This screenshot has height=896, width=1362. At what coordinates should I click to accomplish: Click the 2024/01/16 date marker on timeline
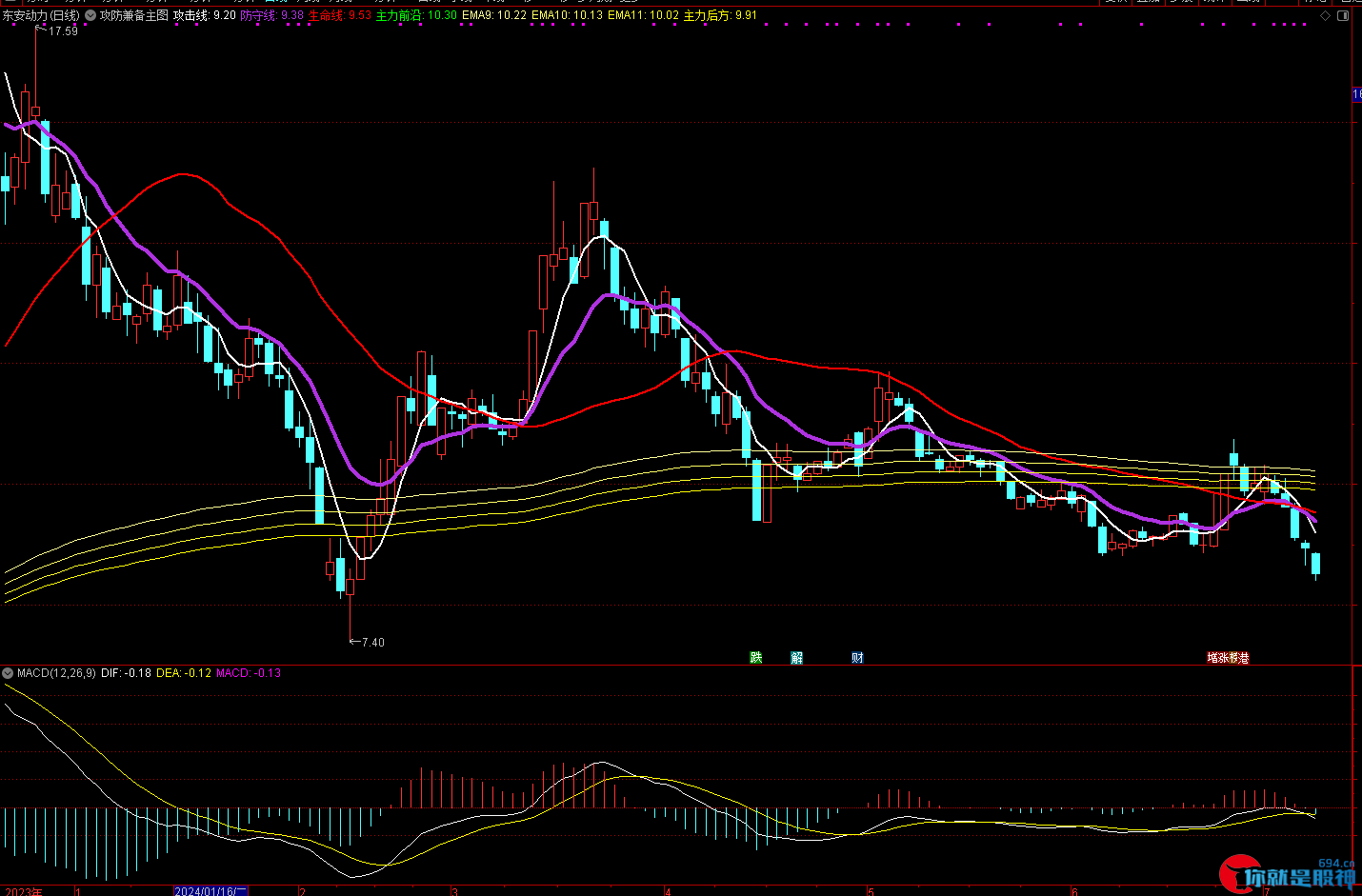pyautogui.click(x=210, y=891)
